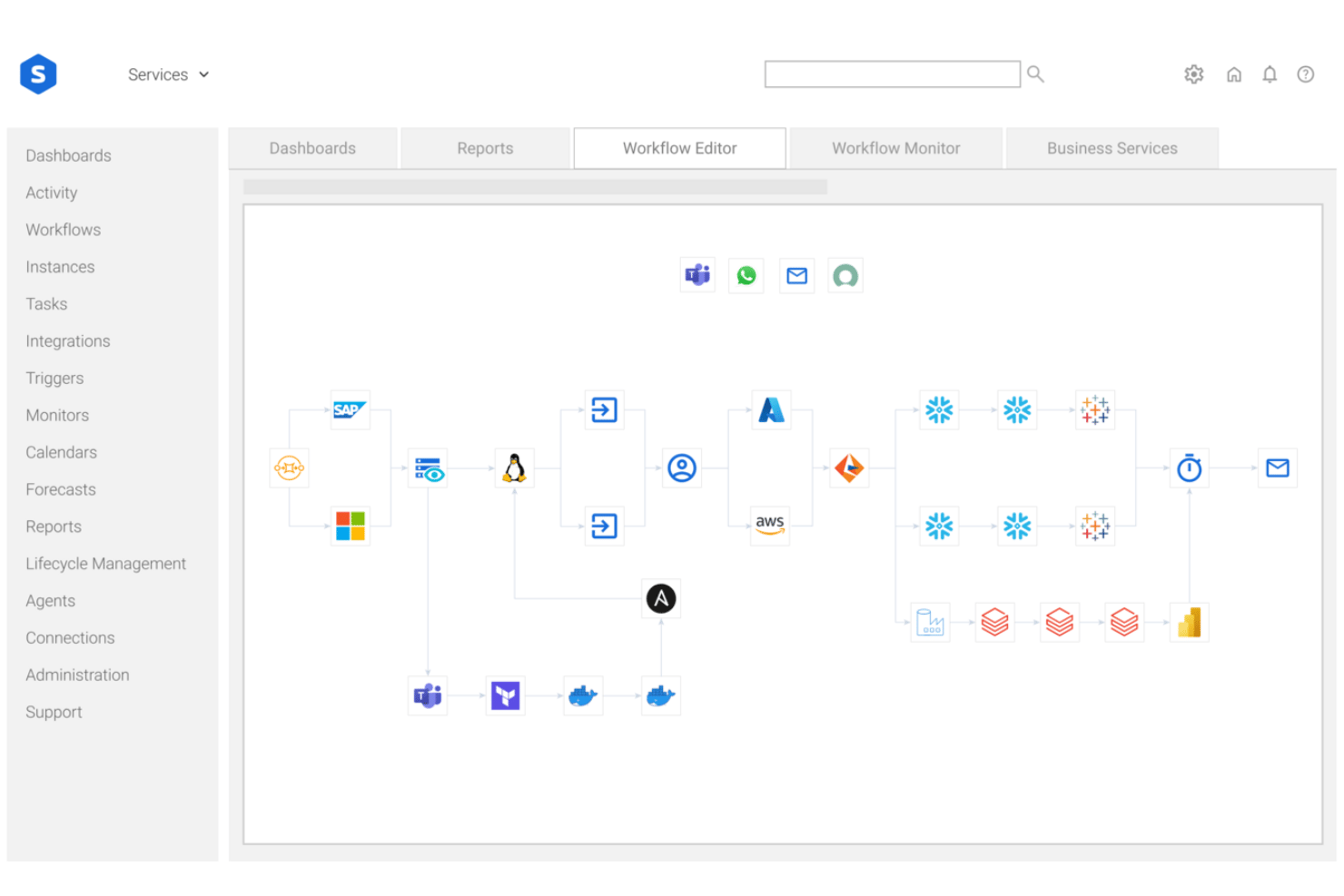Select the WhatsApp icon above the workflow
Viewport: 1344px width, 896px height.
(746, 275)
